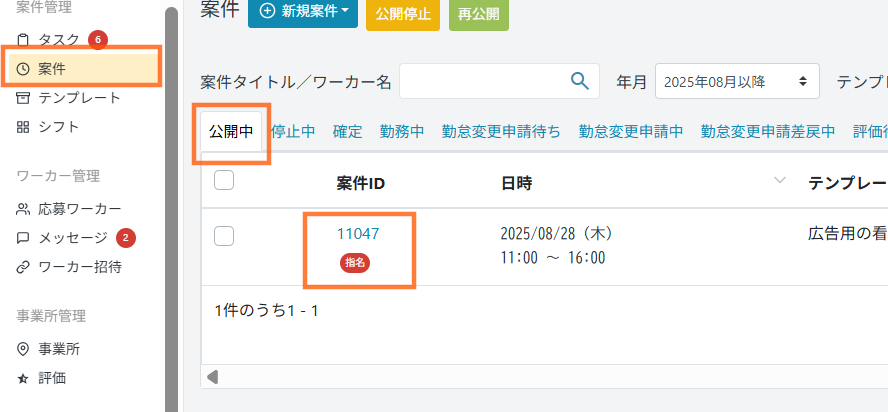The width and height of the screenshot is (888, 412).
Task: Focus the 案件タイトル／ワーカー名 search field
Action: [482, 81]
